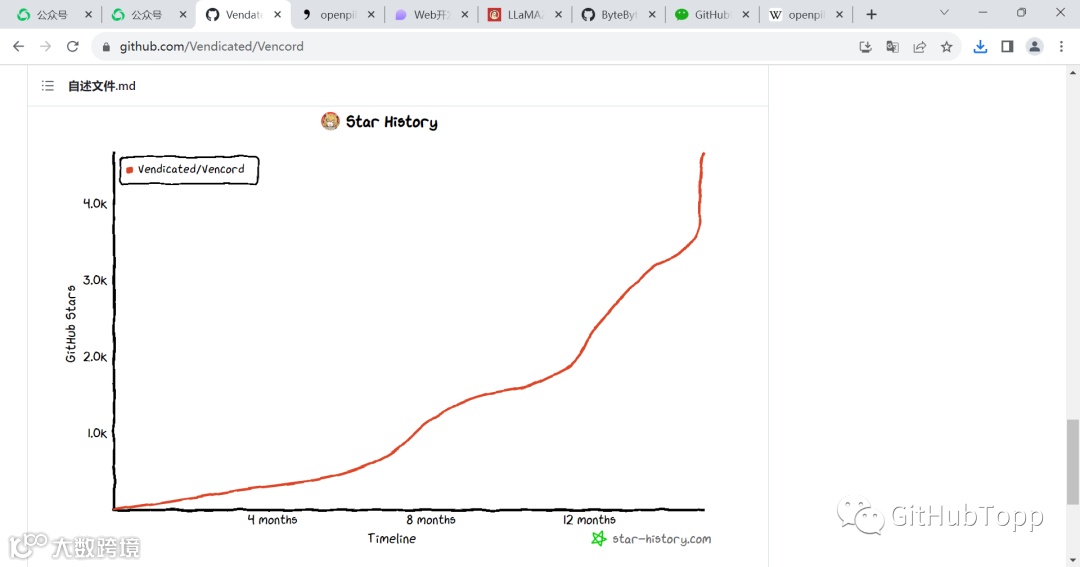Reload the Vencord GitHub page
This screenshot has height=567, width=1080.
pos(72,46)
